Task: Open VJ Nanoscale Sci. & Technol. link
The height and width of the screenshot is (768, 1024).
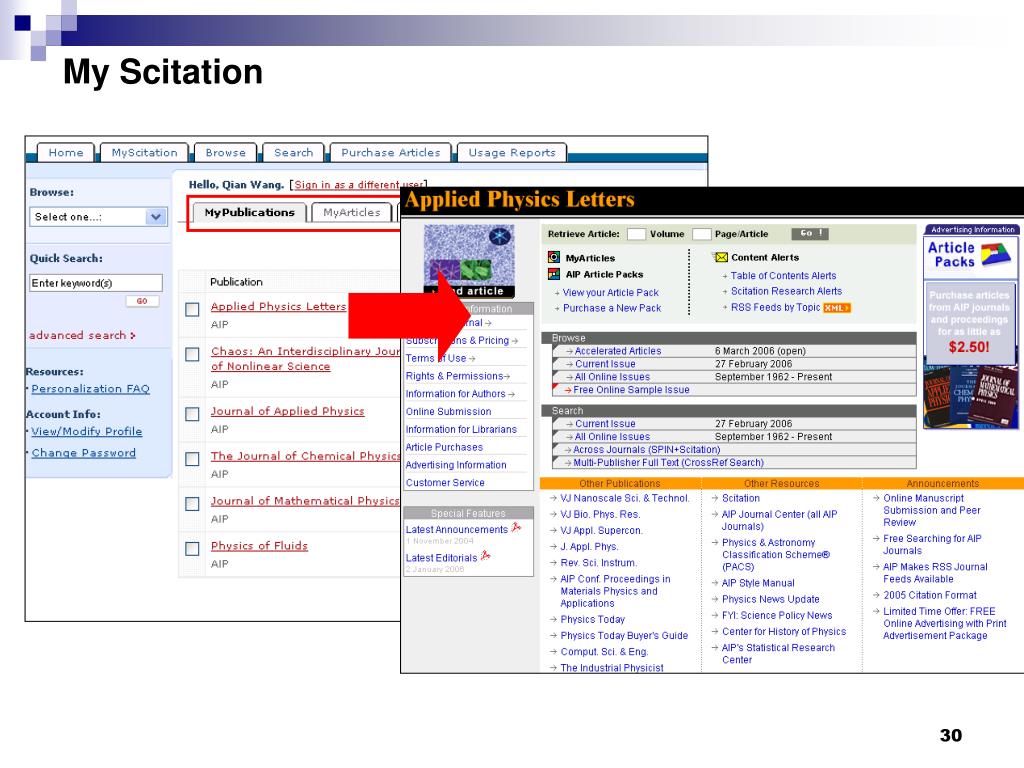Action: click(x=624, y=498)
